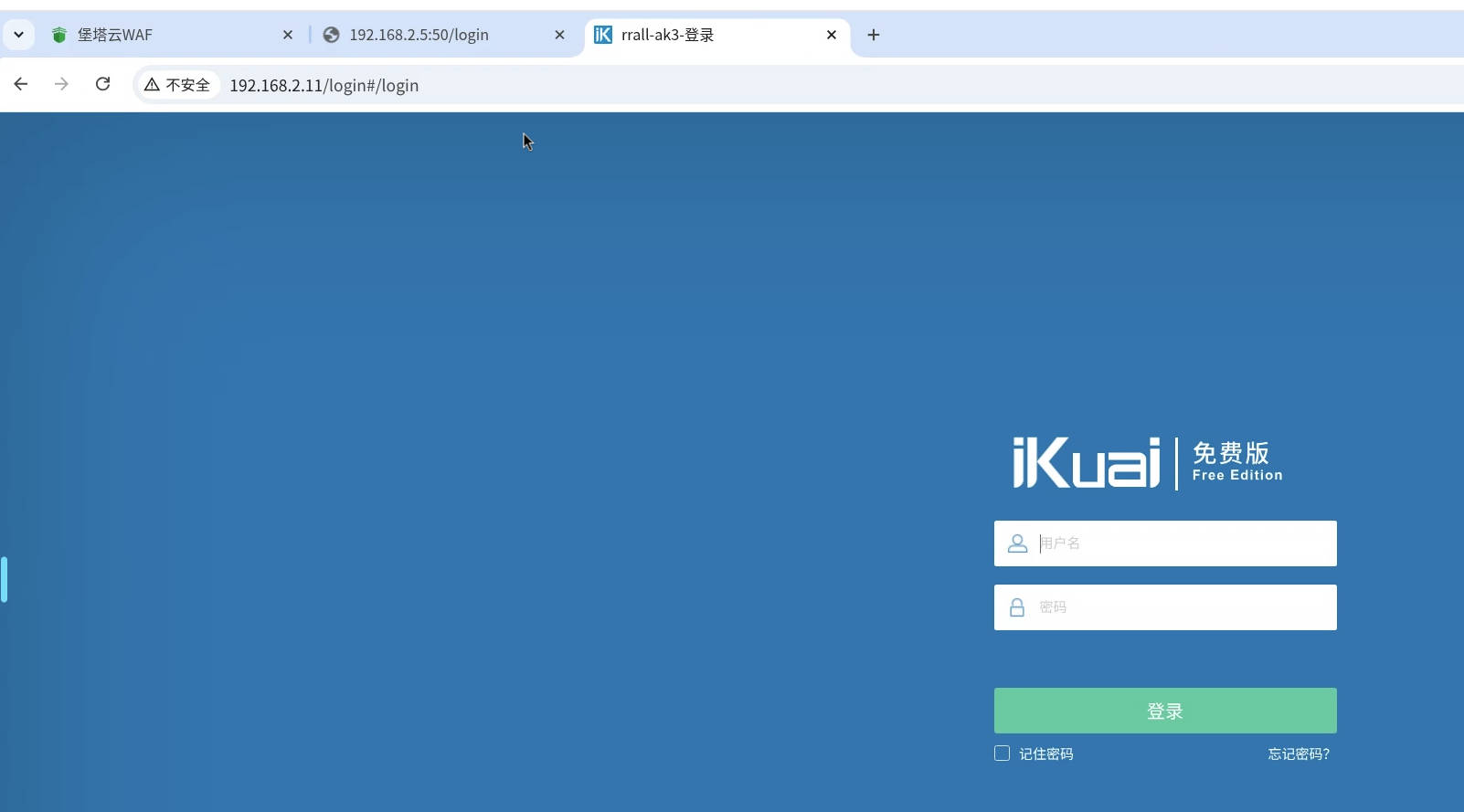The width and height of the screenshot is (1464, 812).
Task: Select the rrall-ak3-登录 tab
Action: (x=717, y=35)
